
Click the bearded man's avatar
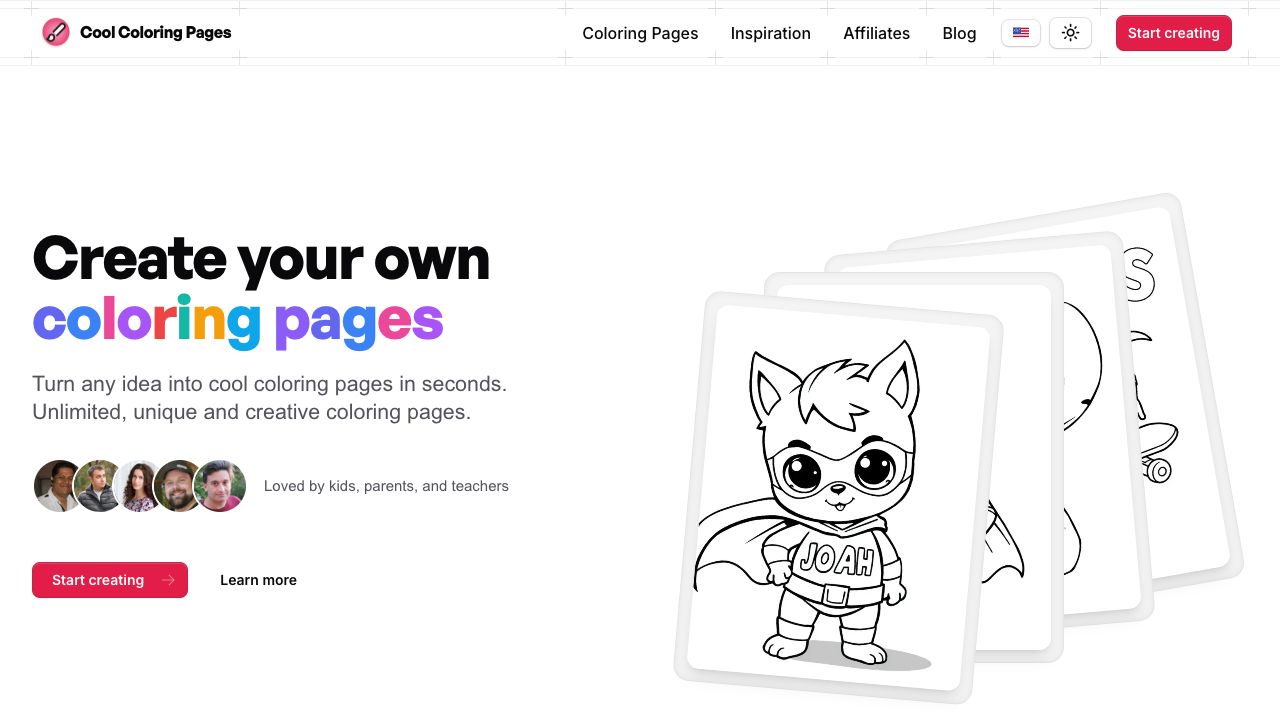click(x=179, y=486)
